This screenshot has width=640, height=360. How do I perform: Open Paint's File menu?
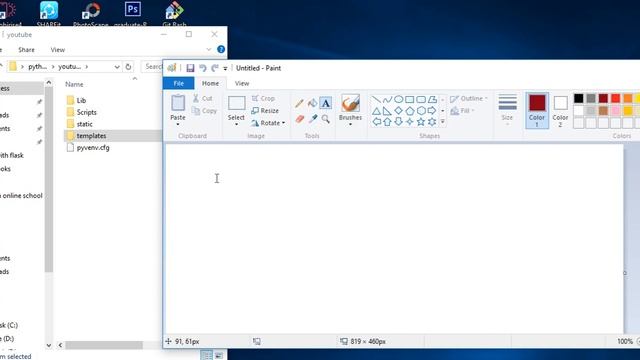(x=178, y=83)
